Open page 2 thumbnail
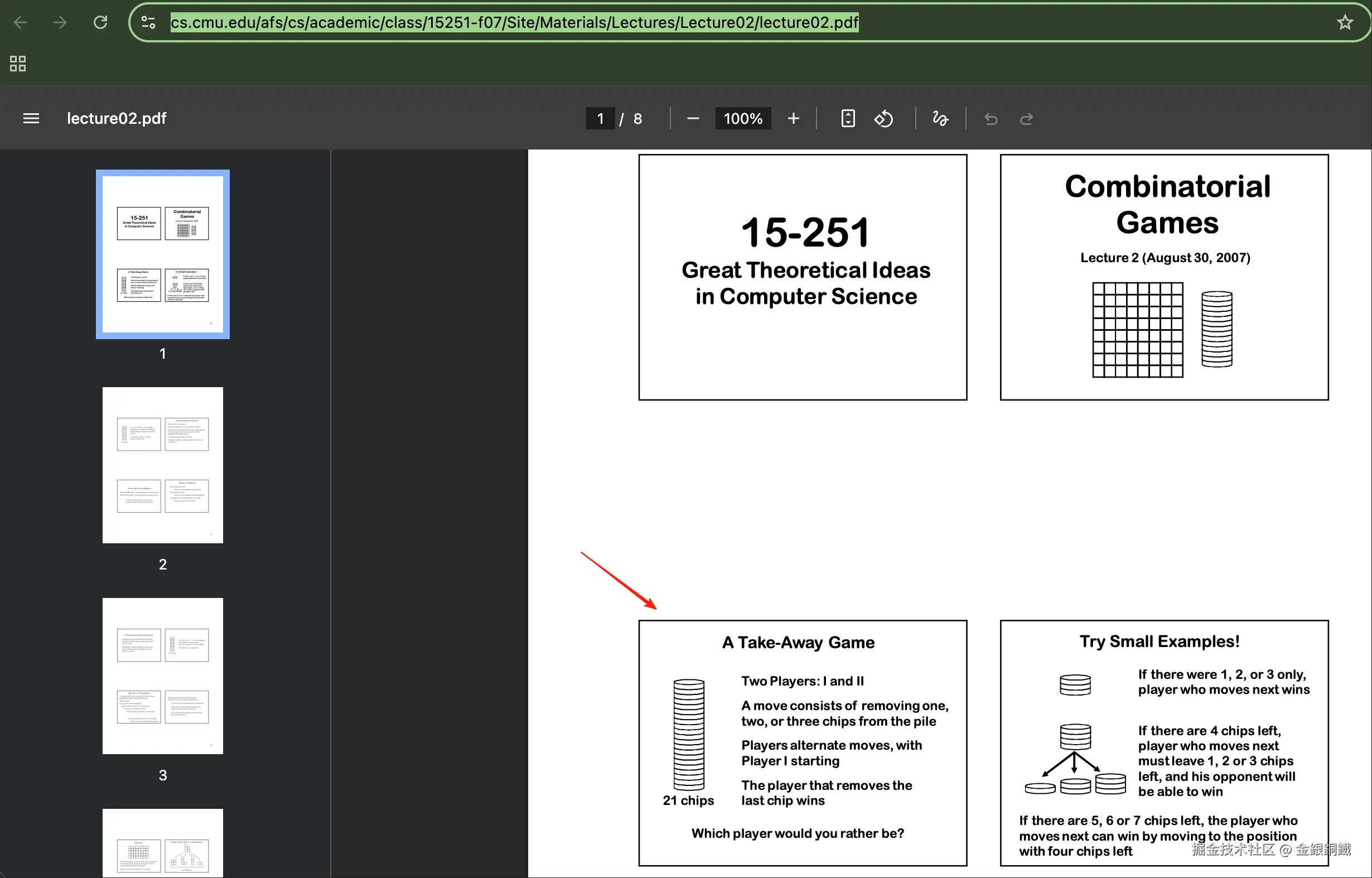 click(163, 465)
